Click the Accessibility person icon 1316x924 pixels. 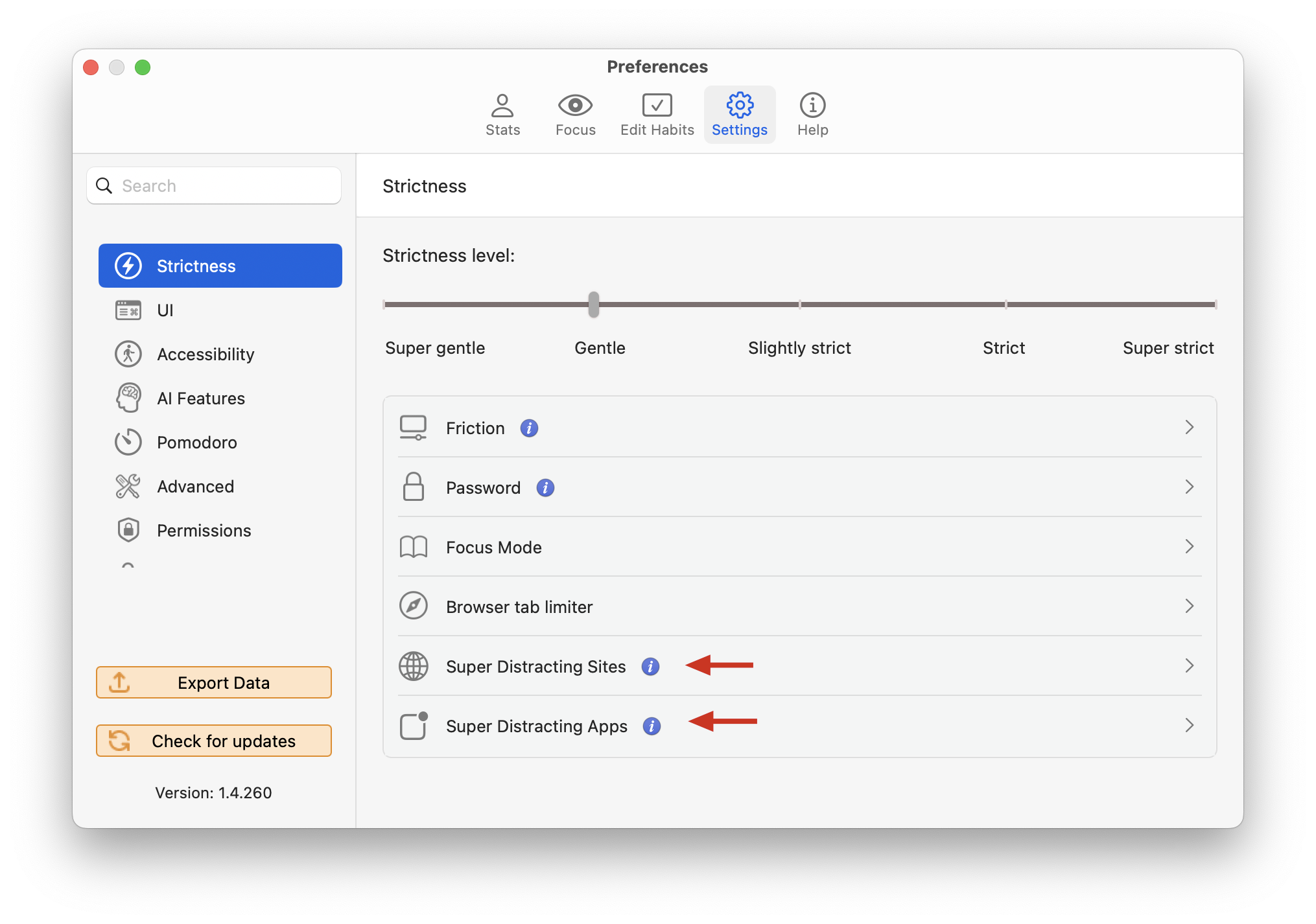point(128,354)
